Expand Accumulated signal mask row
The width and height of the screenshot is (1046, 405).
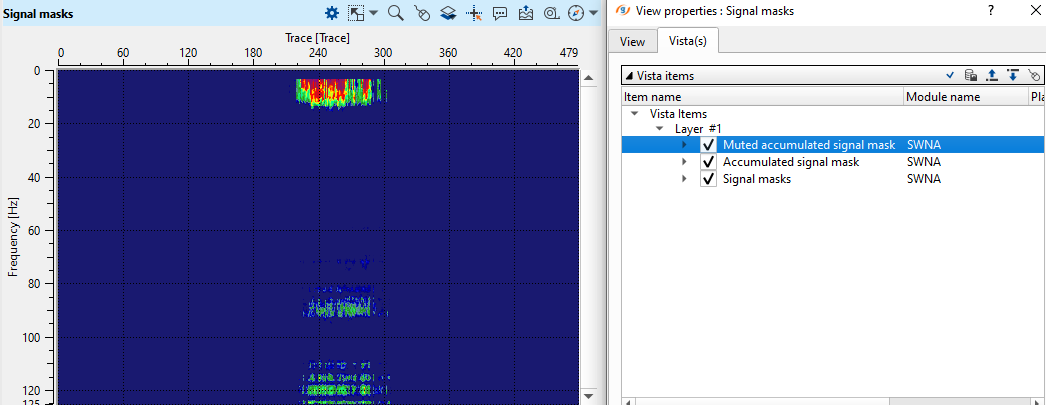click(684, 161)
